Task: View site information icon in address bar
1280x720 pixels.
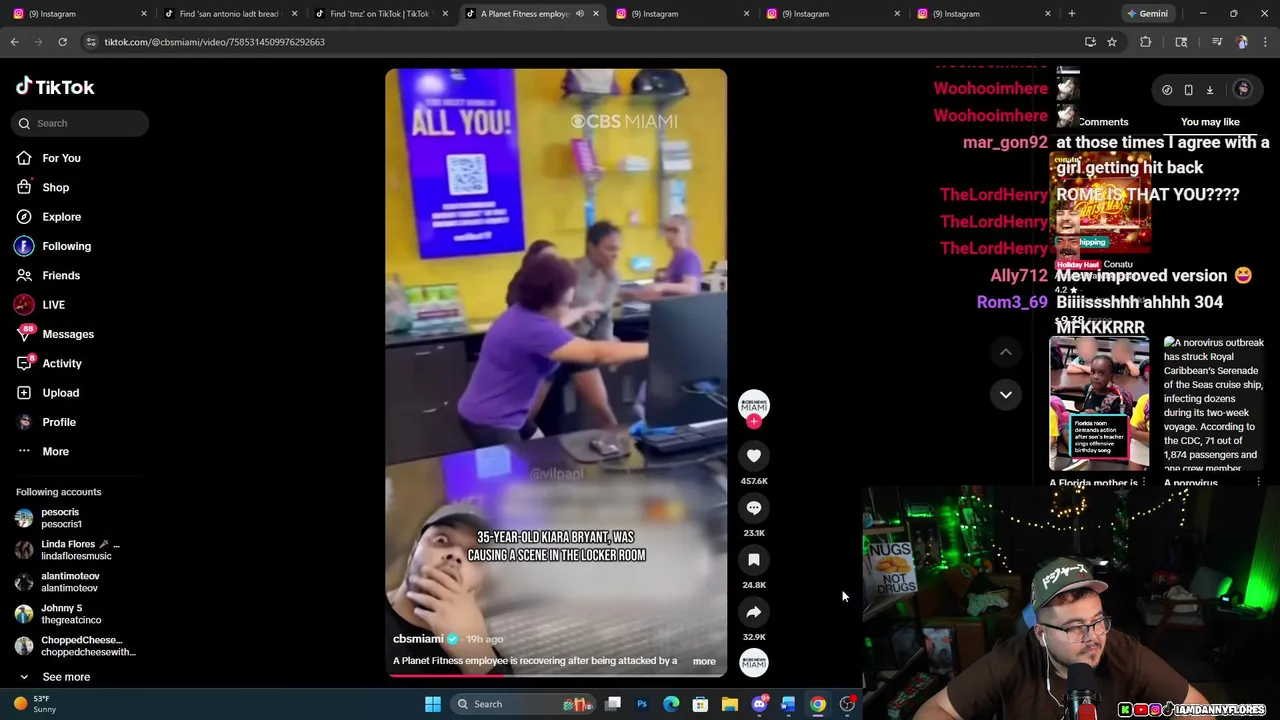Action: [x=91, y=42]
